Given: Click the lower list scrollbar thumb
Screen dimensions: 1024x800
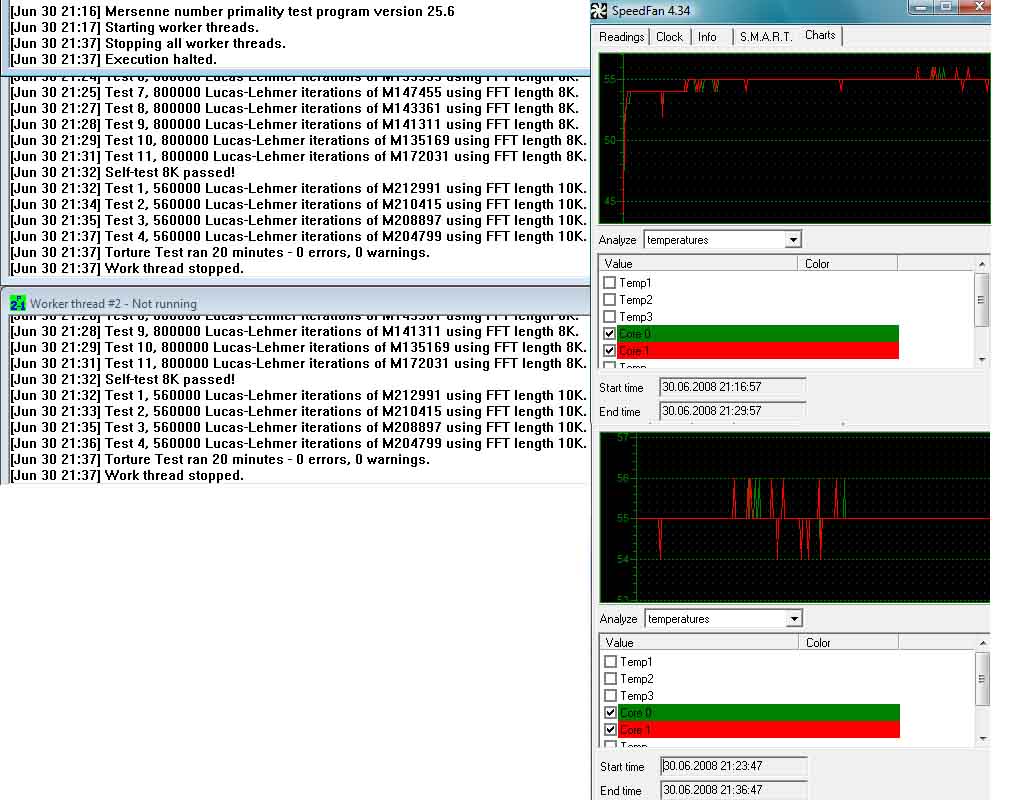Looking at the screenshot, I should pyautogui.click(x=982, y=679).
